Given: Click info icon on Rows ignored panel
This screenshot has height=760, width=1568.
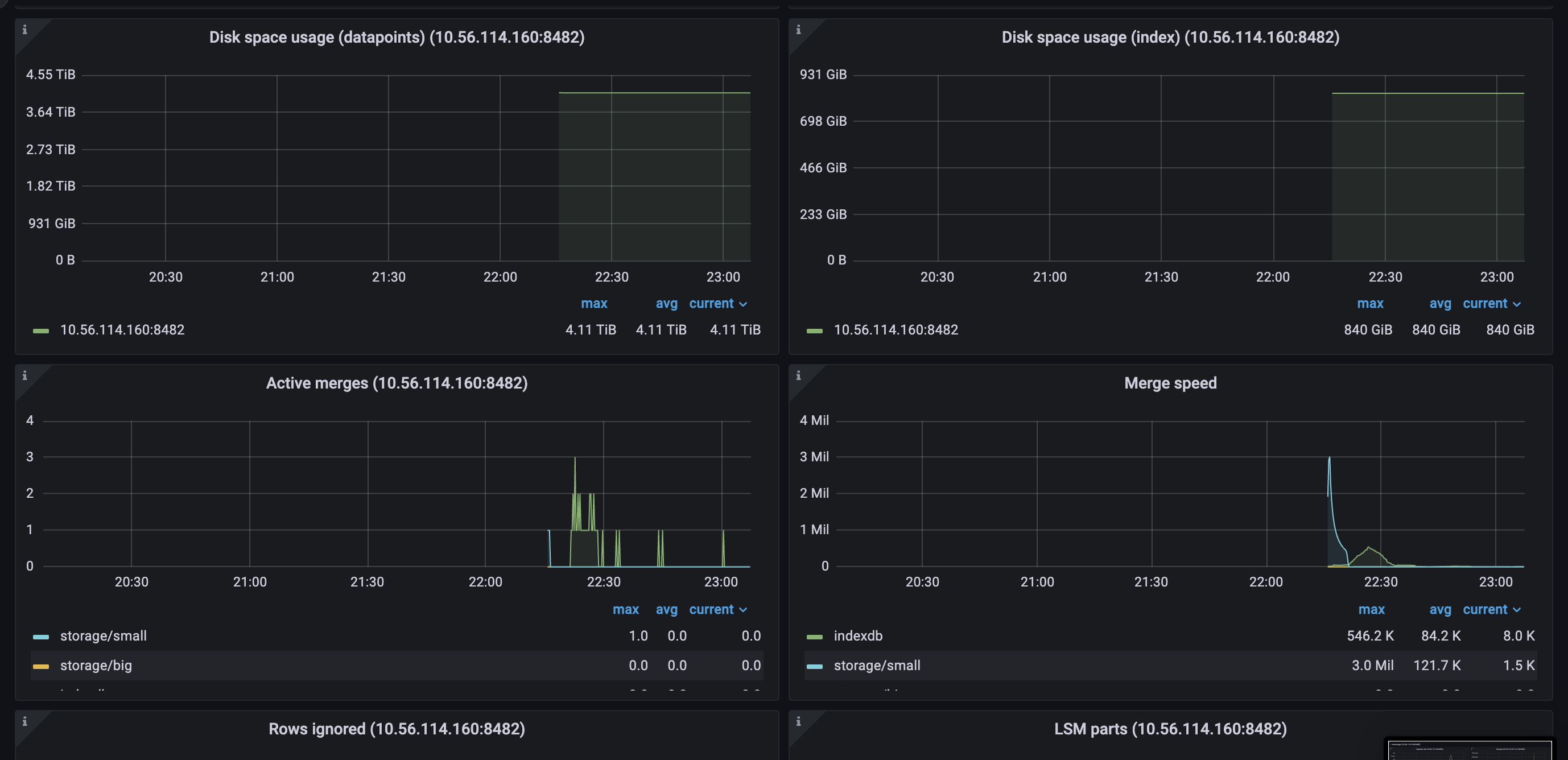Looking at the screenshot, I should [24, 721].
